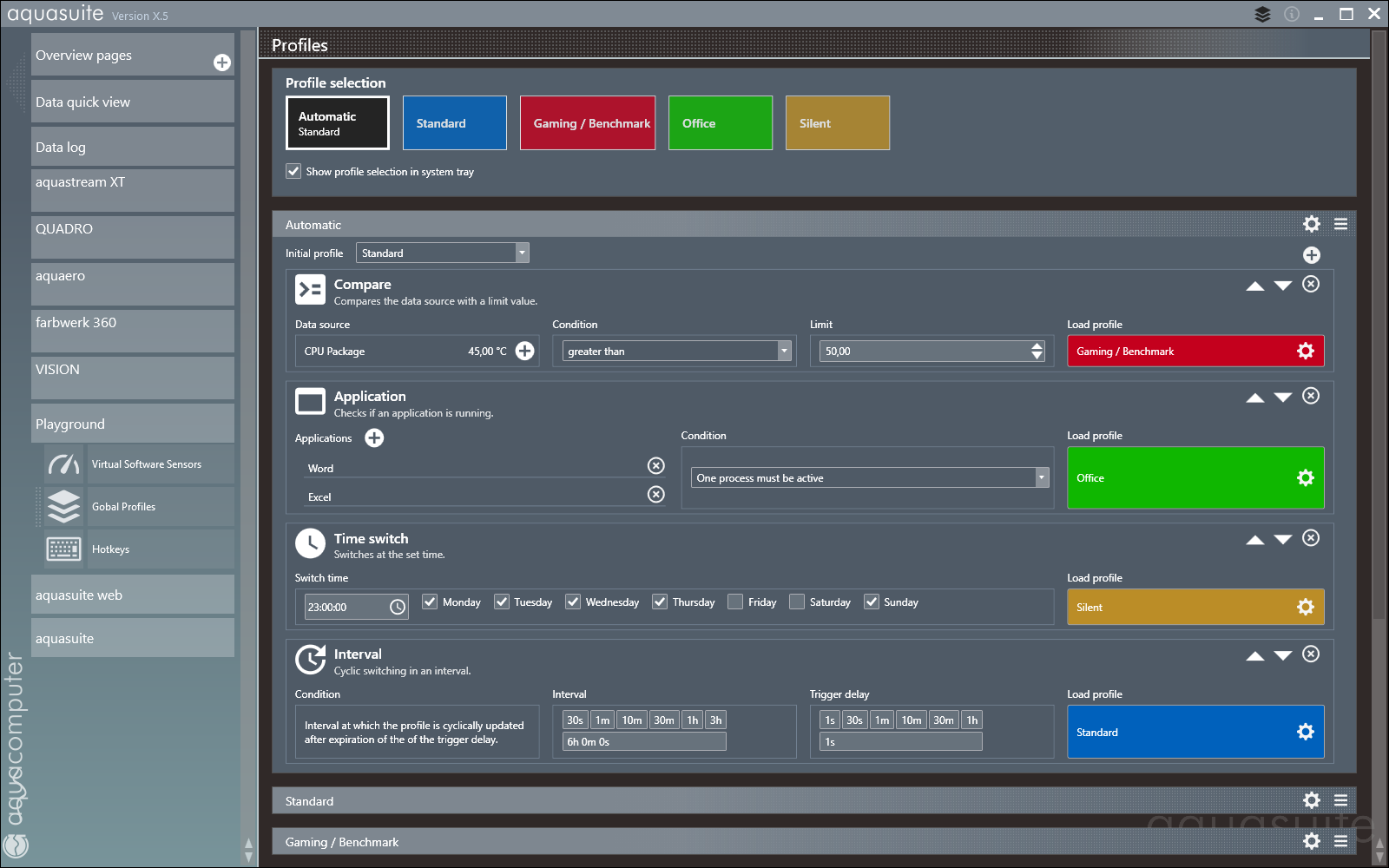Add a new automatic rule with plus icon
The width and height of the screenshot is (1389, 868).
click(1312, 255)
